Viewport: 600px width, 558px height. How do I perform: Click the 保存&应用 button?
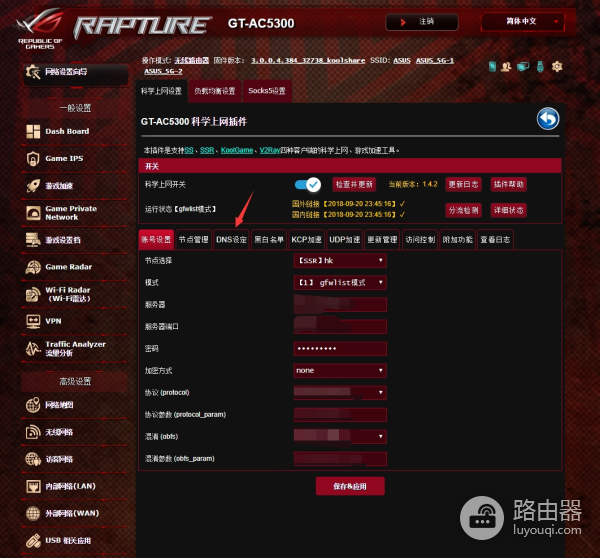coord(349,486)
